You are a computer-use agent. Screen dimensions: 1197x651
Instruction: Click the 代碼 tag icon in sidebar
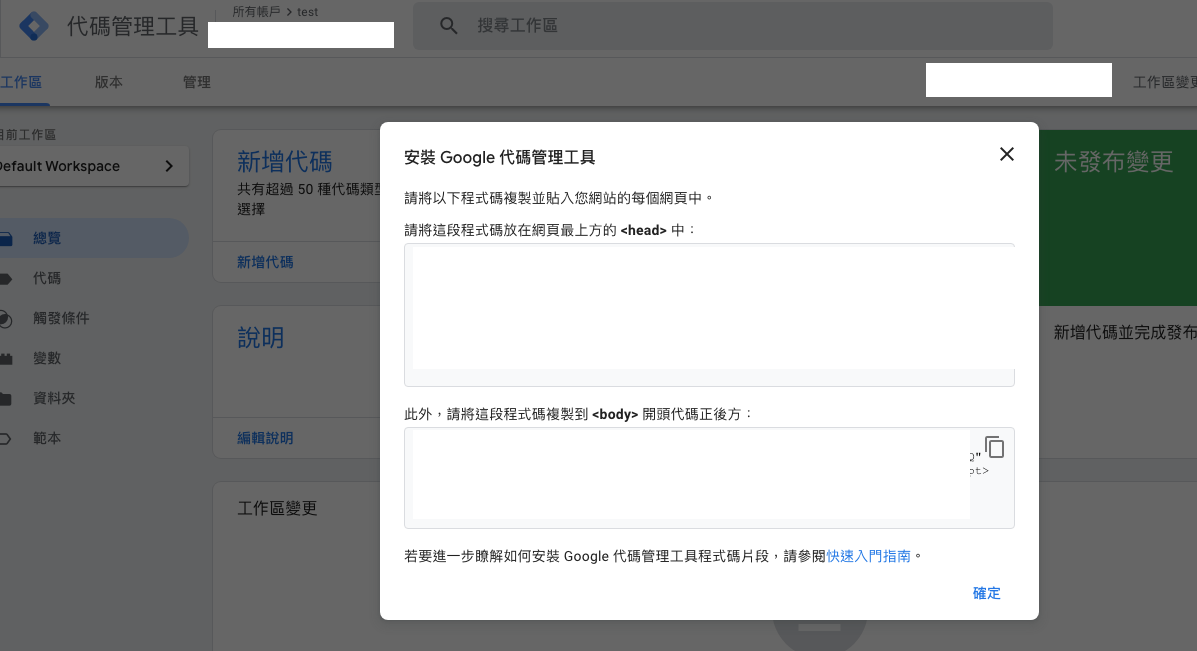[6, 279]
